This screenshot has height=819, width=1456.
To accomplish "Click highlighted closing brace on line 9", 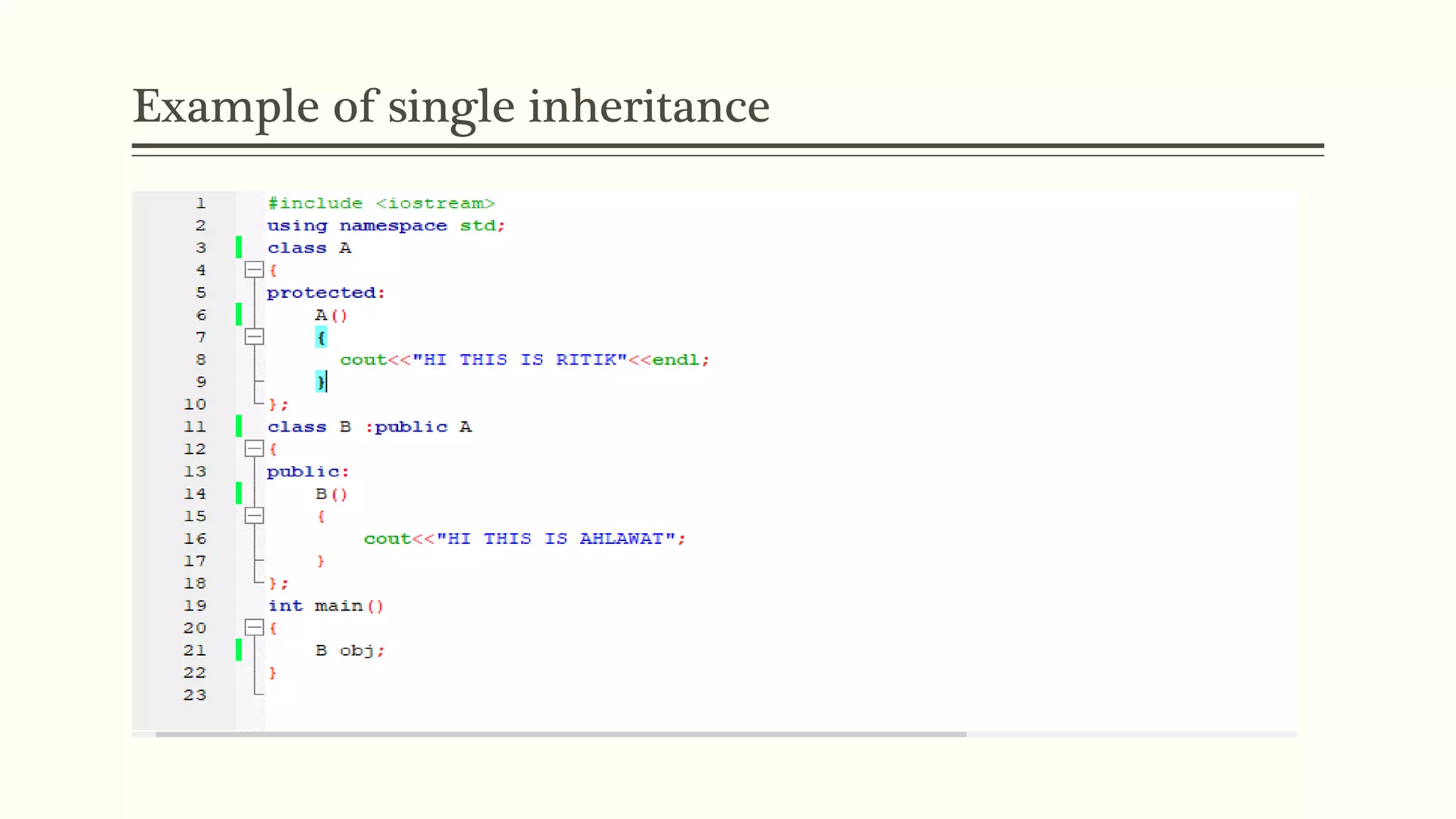I will 321,382.
